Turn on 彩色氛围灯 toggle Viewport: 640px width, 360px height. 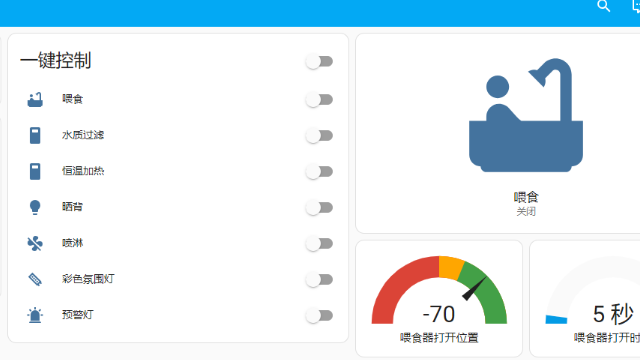tap(320, 280)
